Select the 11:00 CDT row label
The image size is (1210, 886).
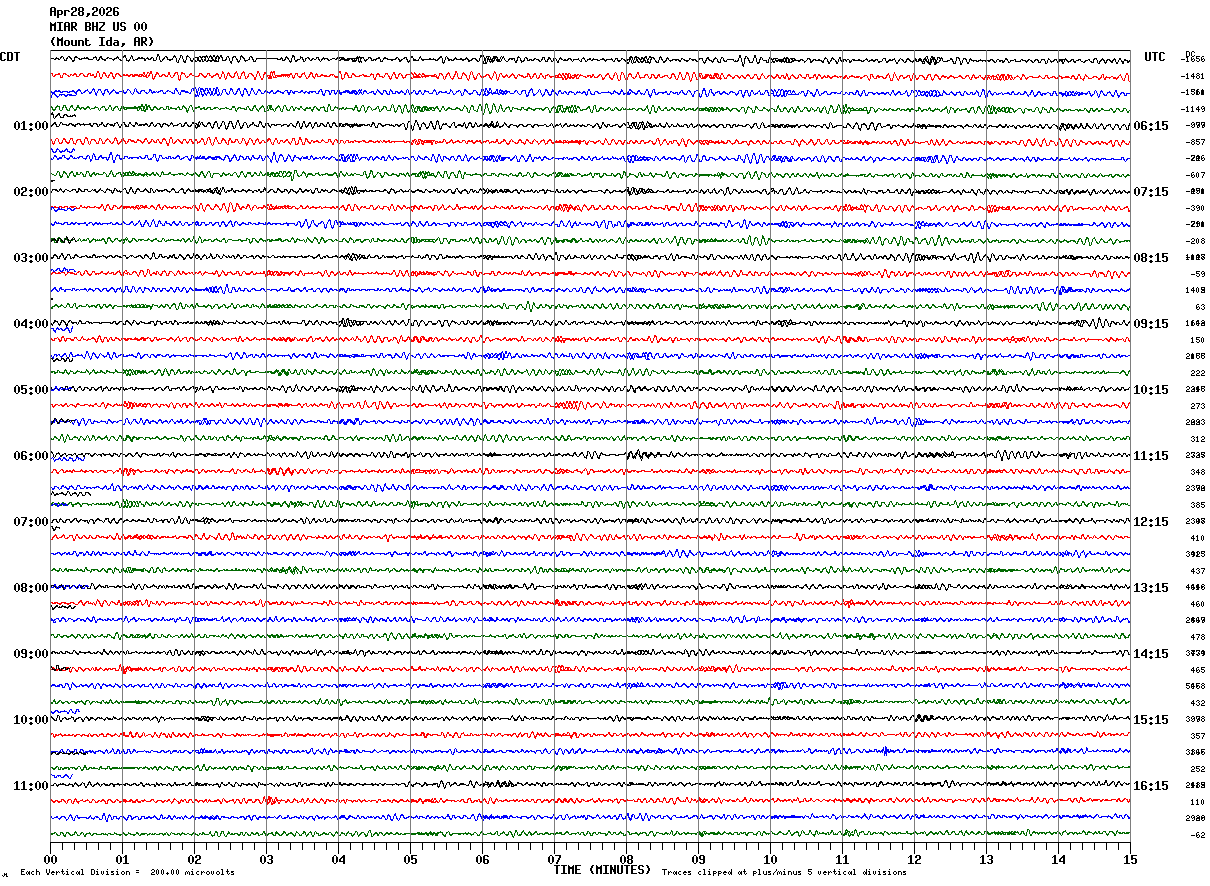[x=30, y=786]
